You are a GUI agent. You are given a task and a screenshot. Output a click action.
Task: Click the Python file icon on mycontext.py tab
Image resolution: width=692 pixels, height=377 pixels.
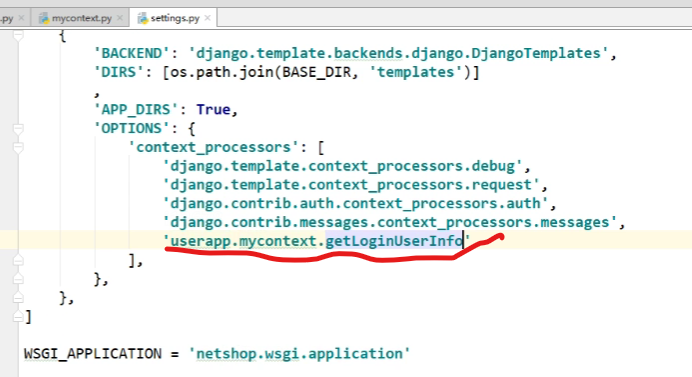pyautogui.click(x=44, y=19)
